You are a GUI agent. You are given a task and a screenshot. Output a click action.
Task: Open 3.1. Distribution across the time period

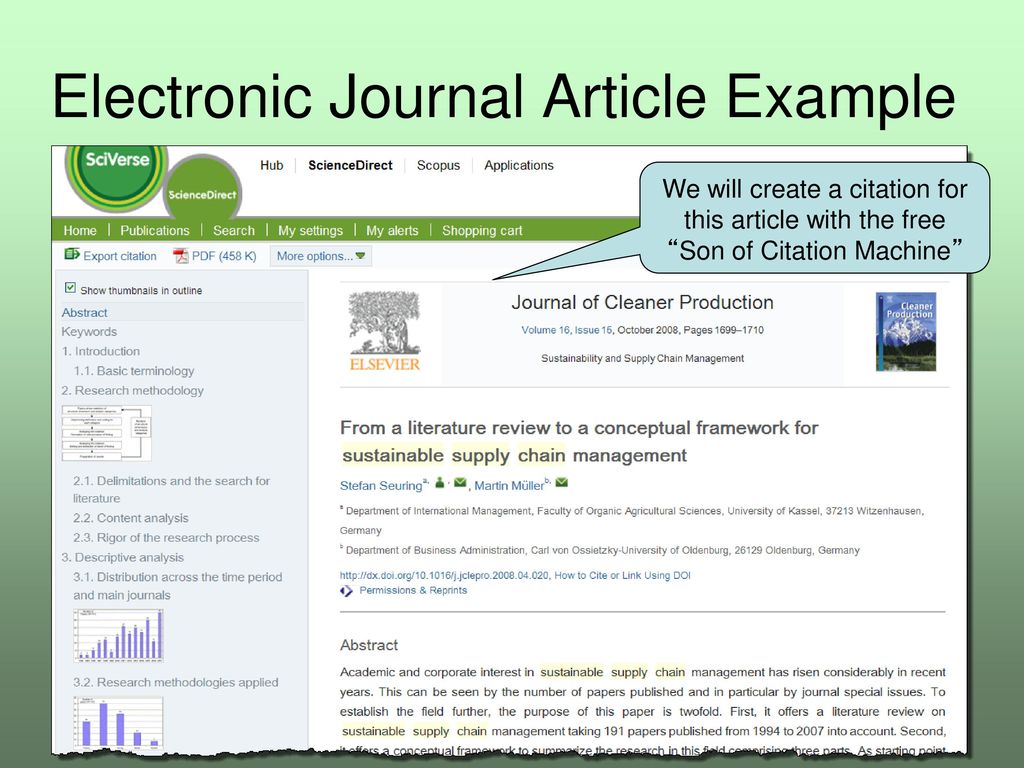(178, 586)
